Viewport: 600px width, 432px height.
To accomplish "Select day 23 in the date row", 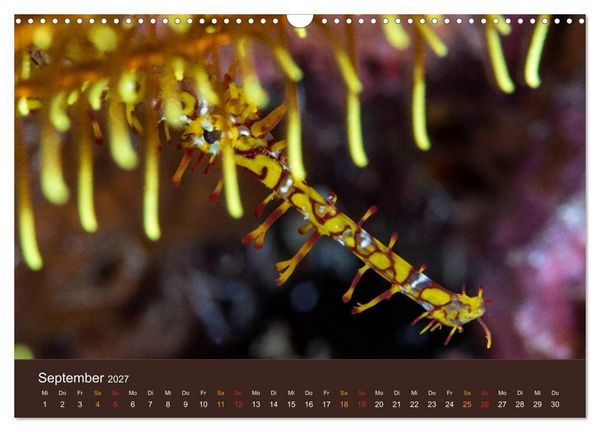I will pos(432,404).
